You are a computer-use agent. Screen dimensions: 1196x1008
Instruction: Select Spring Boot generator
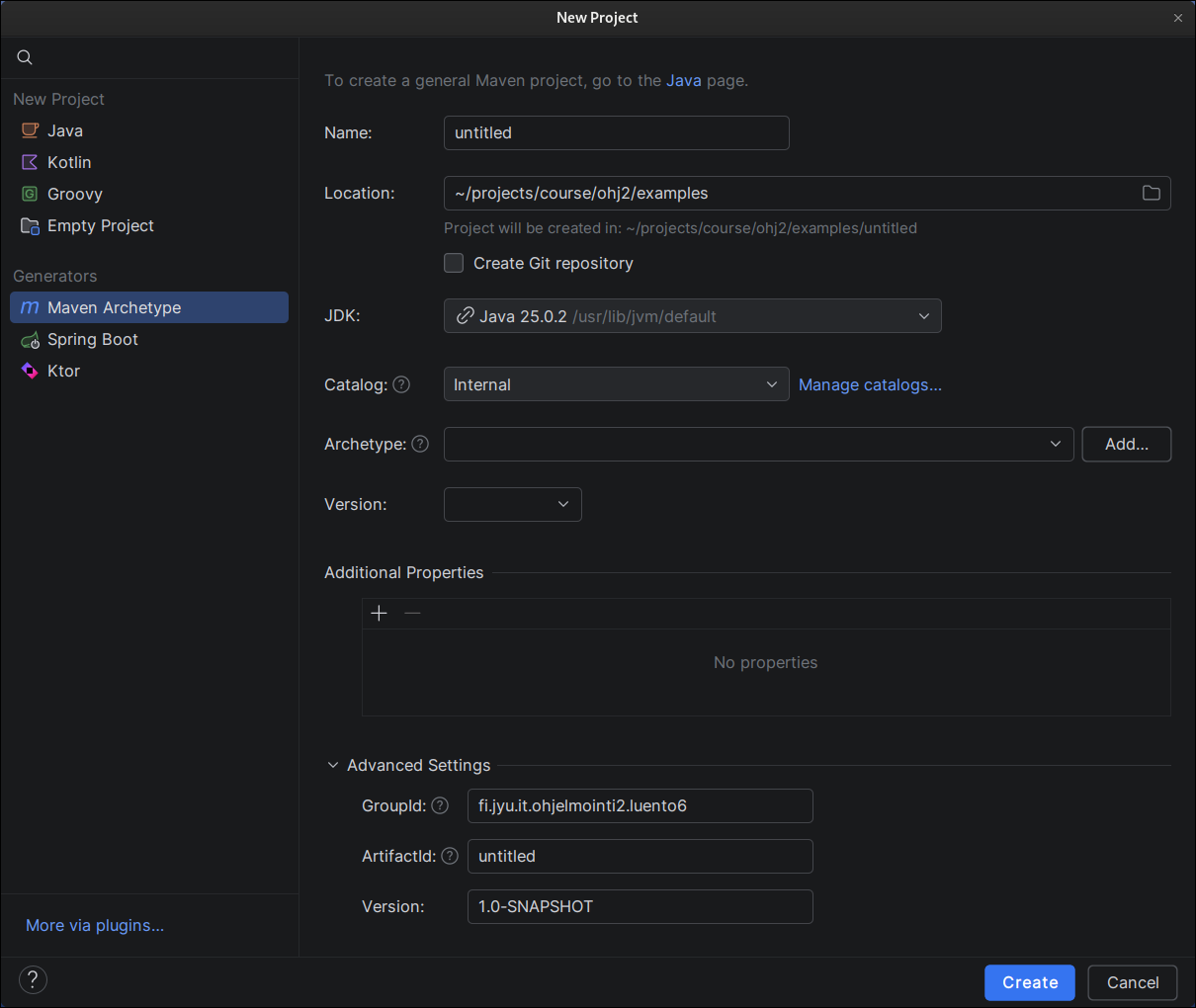click(x=92, y=339)
